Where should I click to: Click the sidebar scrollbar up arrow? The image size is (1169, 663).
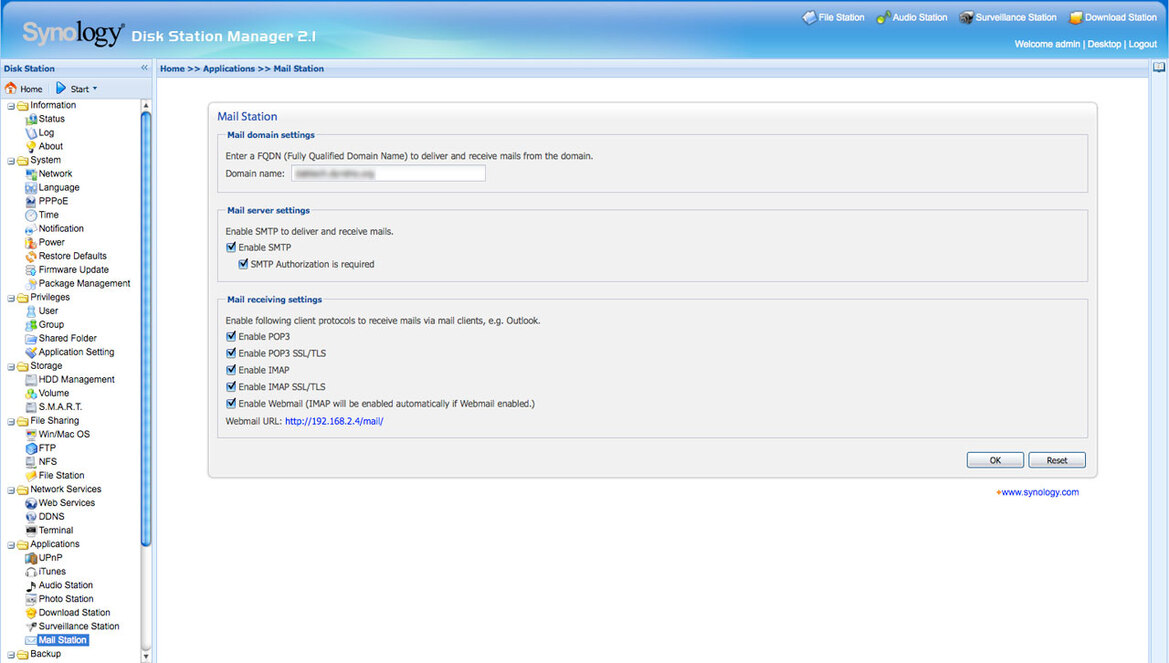click(145, 105)
